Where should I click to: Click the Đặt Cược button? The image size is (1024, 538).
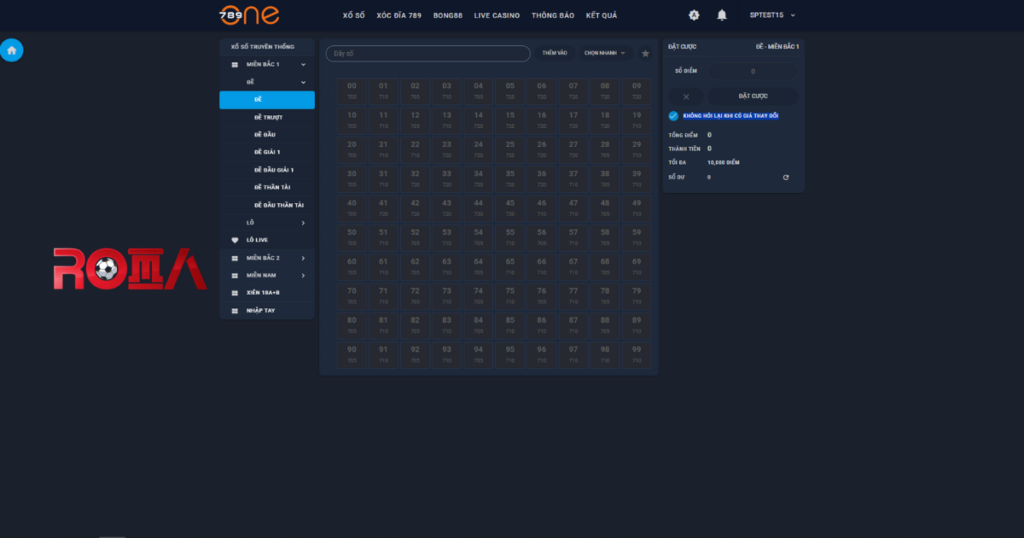pos(753,97)
